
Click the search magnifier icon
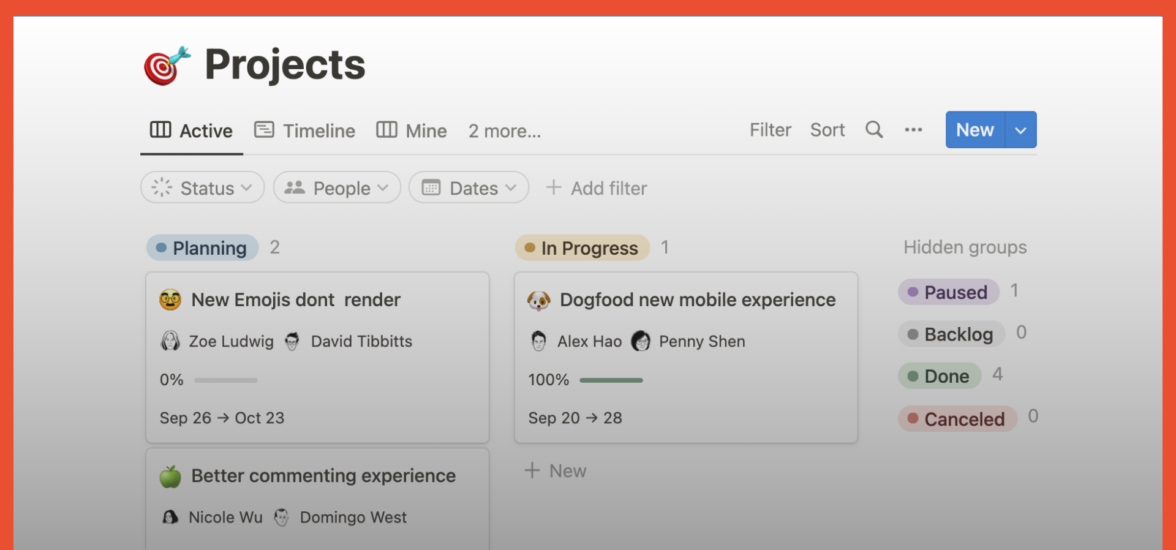coord(874,130)
